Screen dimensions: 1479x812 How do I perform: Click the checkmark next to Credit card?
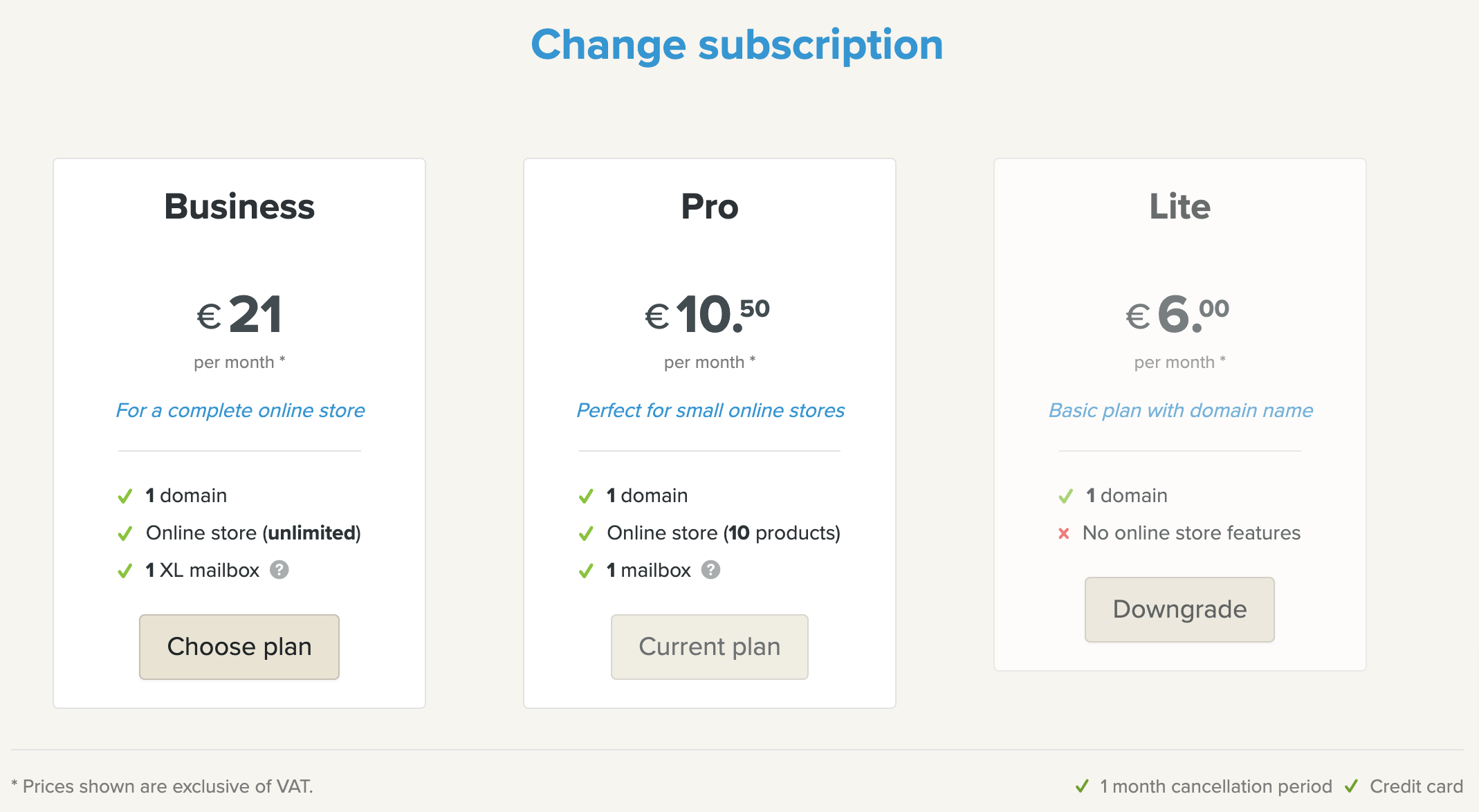[1351, 786]
